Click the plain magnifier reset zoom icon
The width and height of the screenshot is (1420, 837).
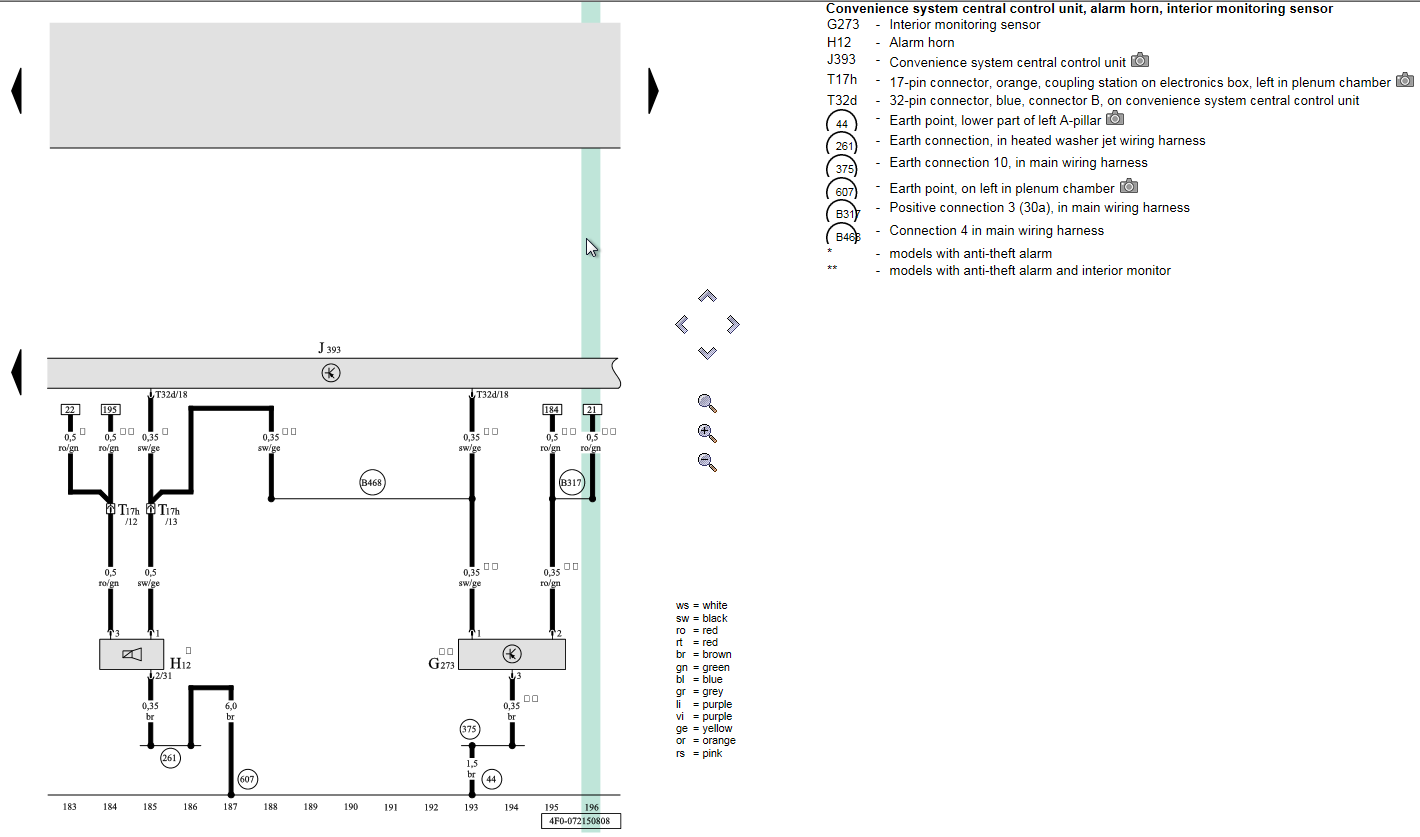(707, 403)
